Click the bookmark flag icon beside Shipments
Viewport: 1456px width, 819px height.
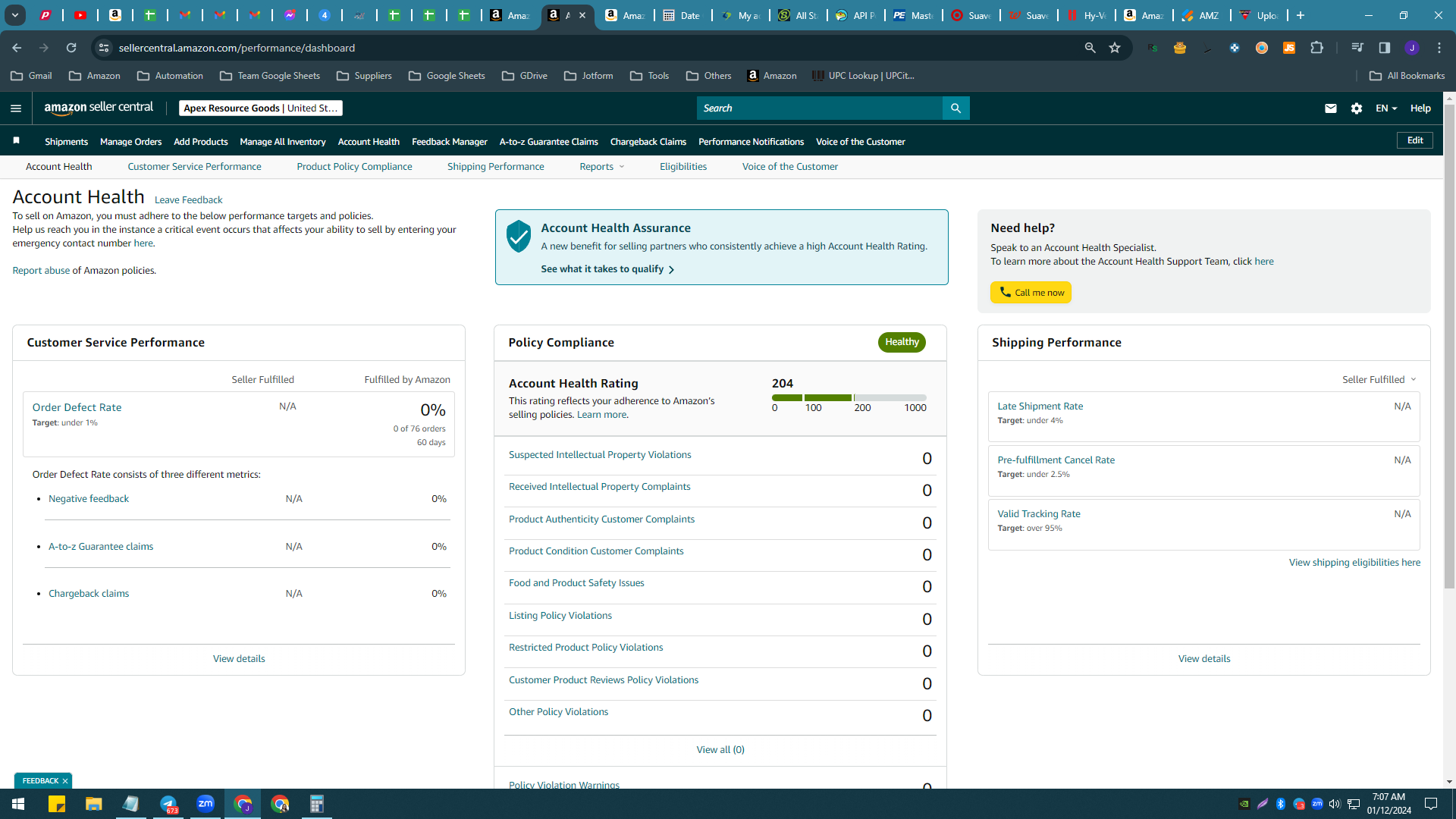point(17,141)
